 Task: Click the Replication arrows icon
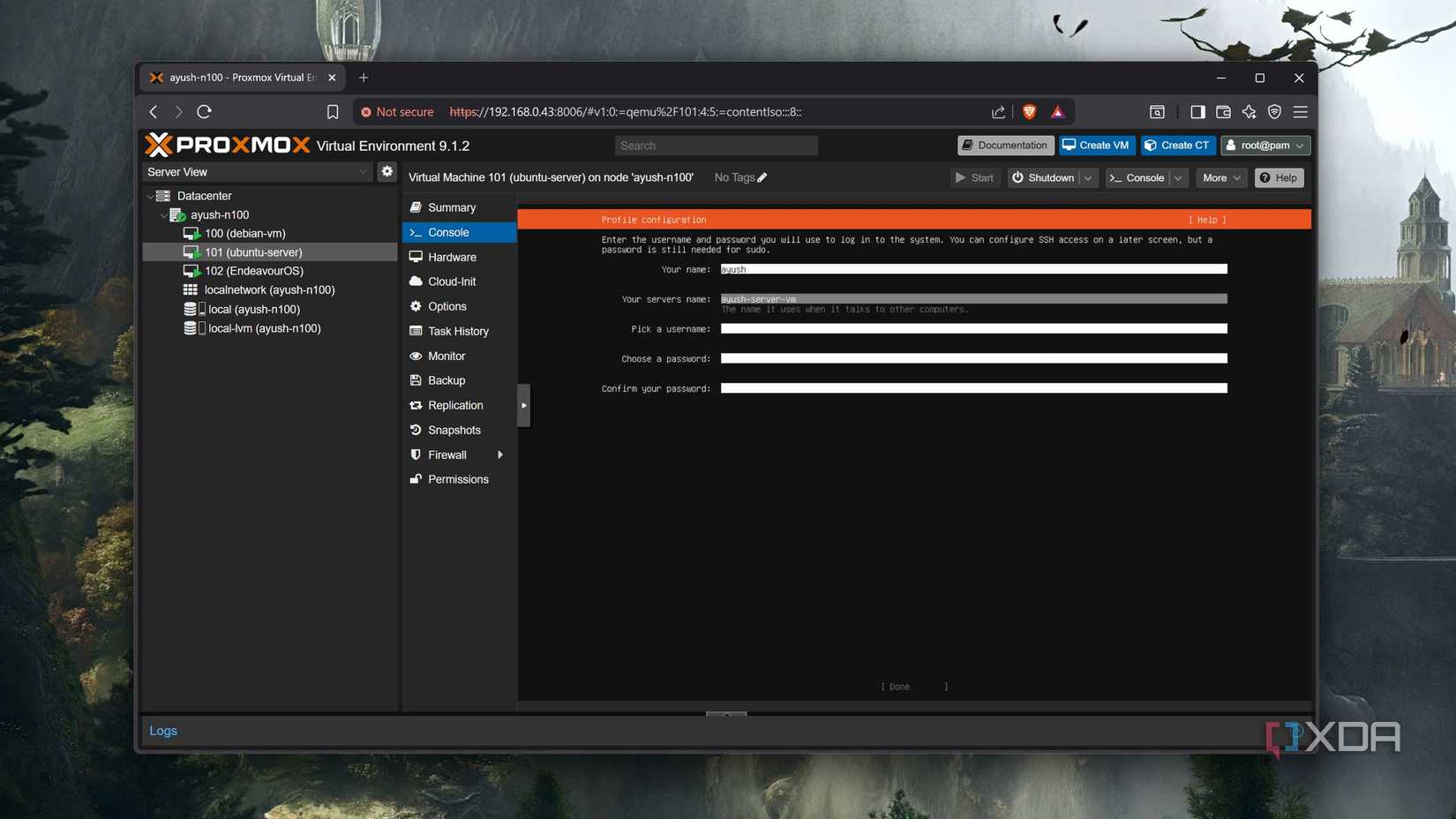(x=417, y=405)
